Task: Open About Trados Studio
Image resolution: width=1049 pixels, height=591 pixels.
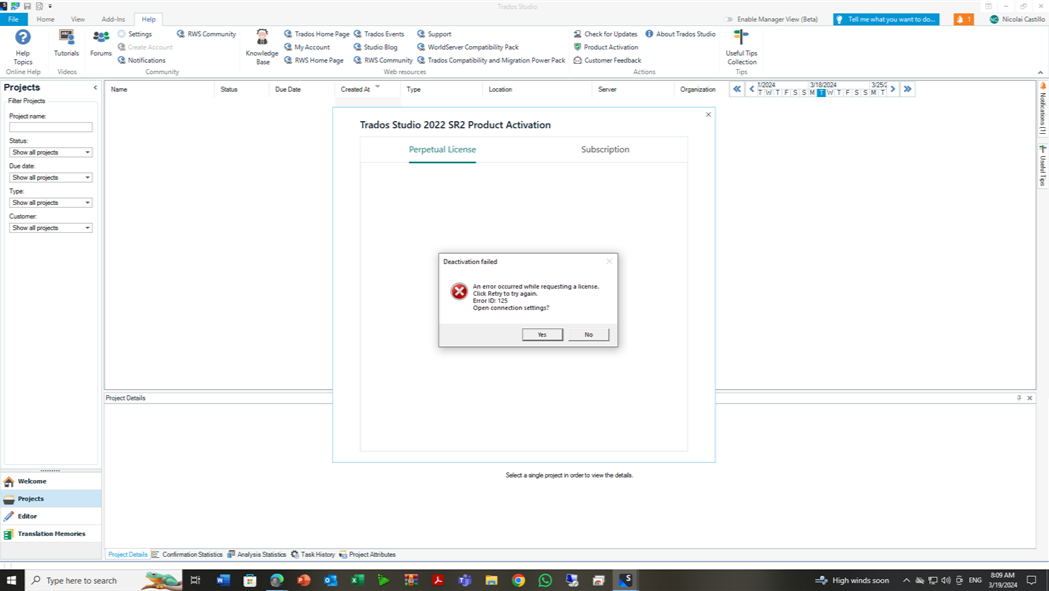Action: coord(680,34)
